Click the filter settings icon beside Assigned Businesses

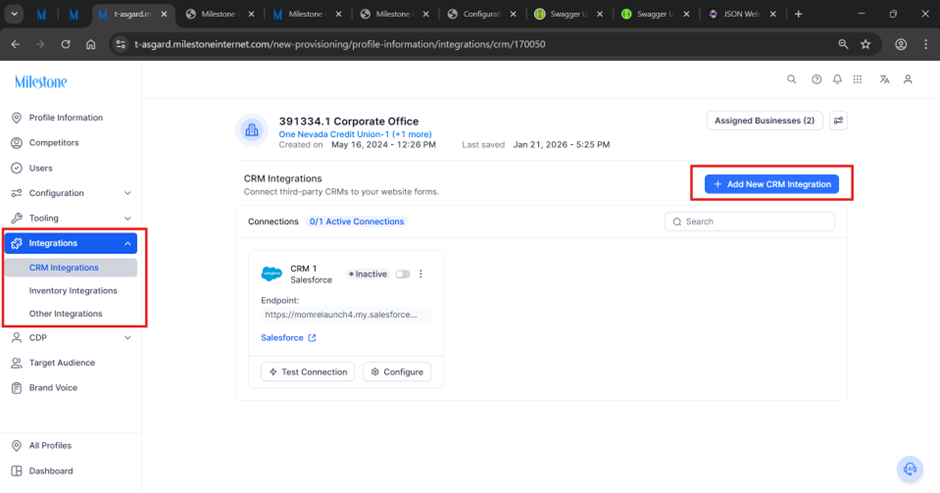[x=838, y=121]
